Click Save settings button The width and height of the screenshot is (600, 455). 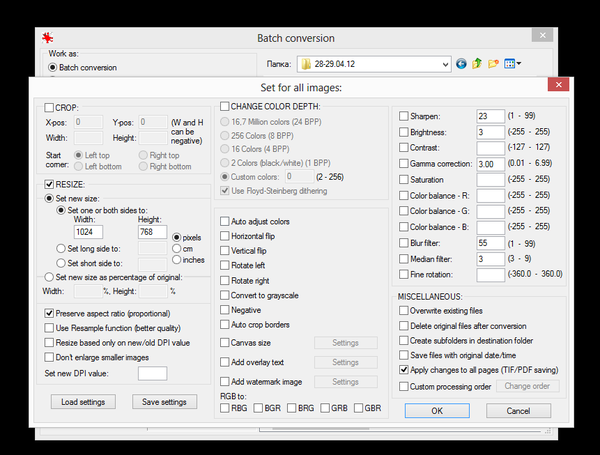pos(165,402)
